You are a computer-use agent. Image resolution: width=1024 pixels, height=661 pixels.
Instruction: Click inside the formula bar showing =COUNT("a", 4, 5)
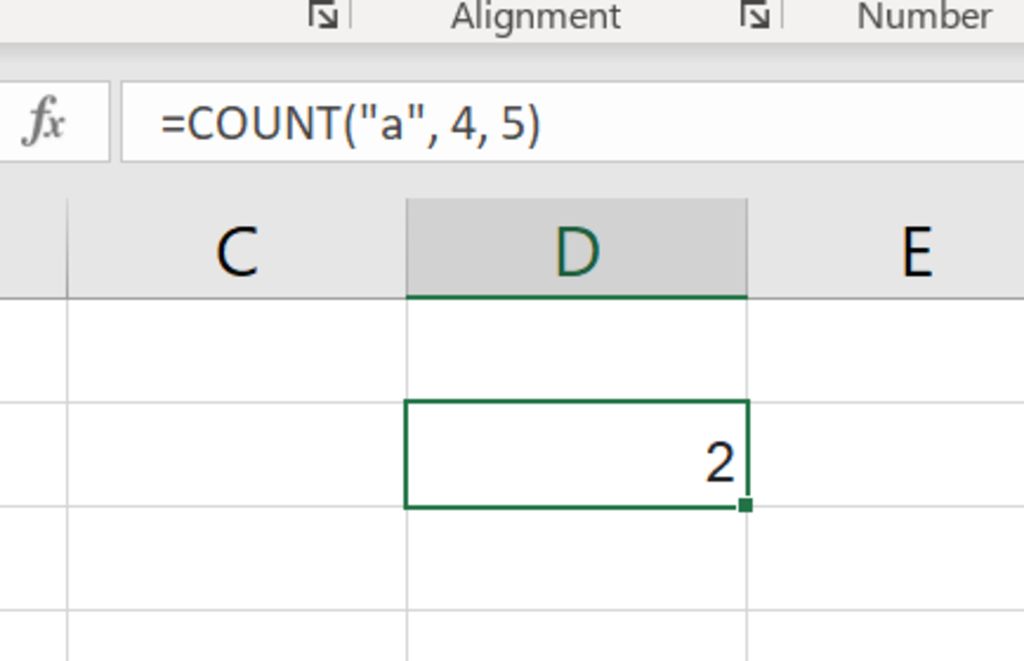[x=572, y=122]
